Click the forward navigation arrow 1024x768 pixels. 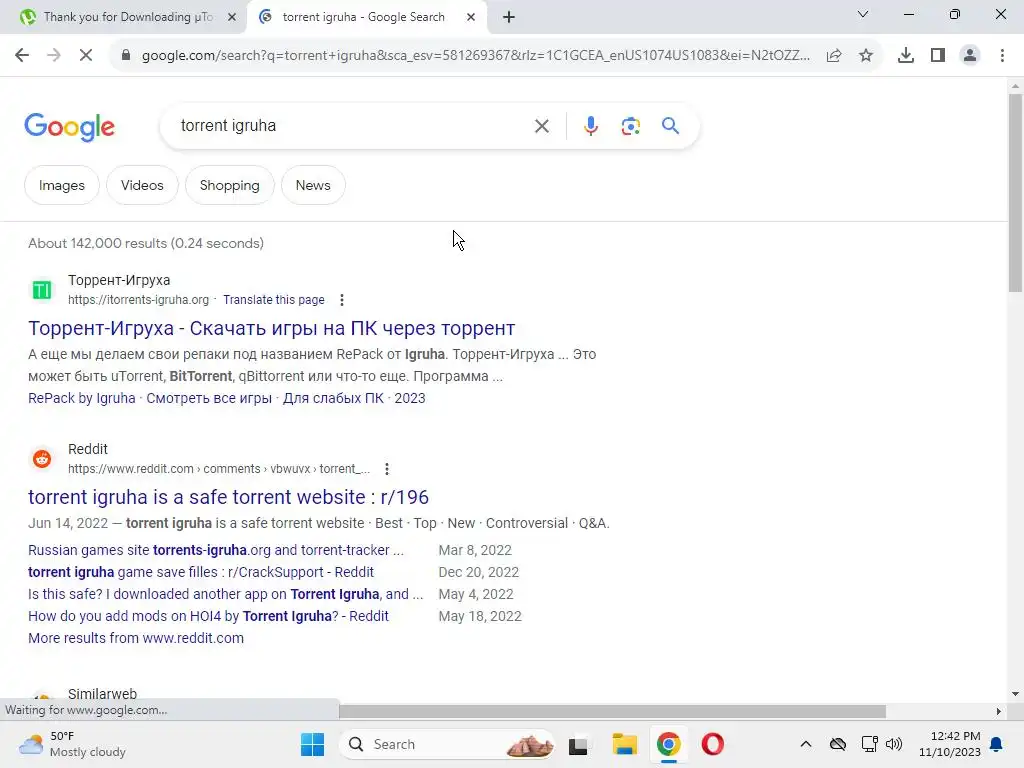coord(54,56)
